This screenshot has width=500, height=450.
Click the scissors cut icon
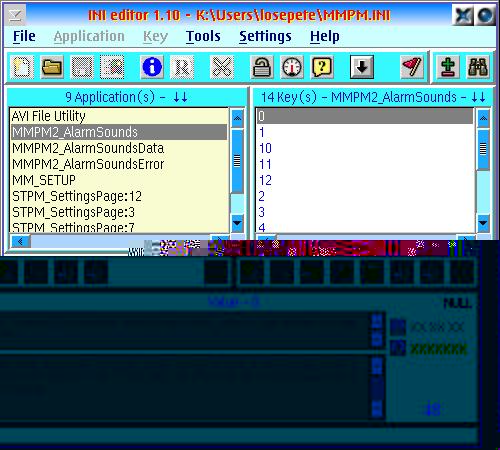coord(222,67)
